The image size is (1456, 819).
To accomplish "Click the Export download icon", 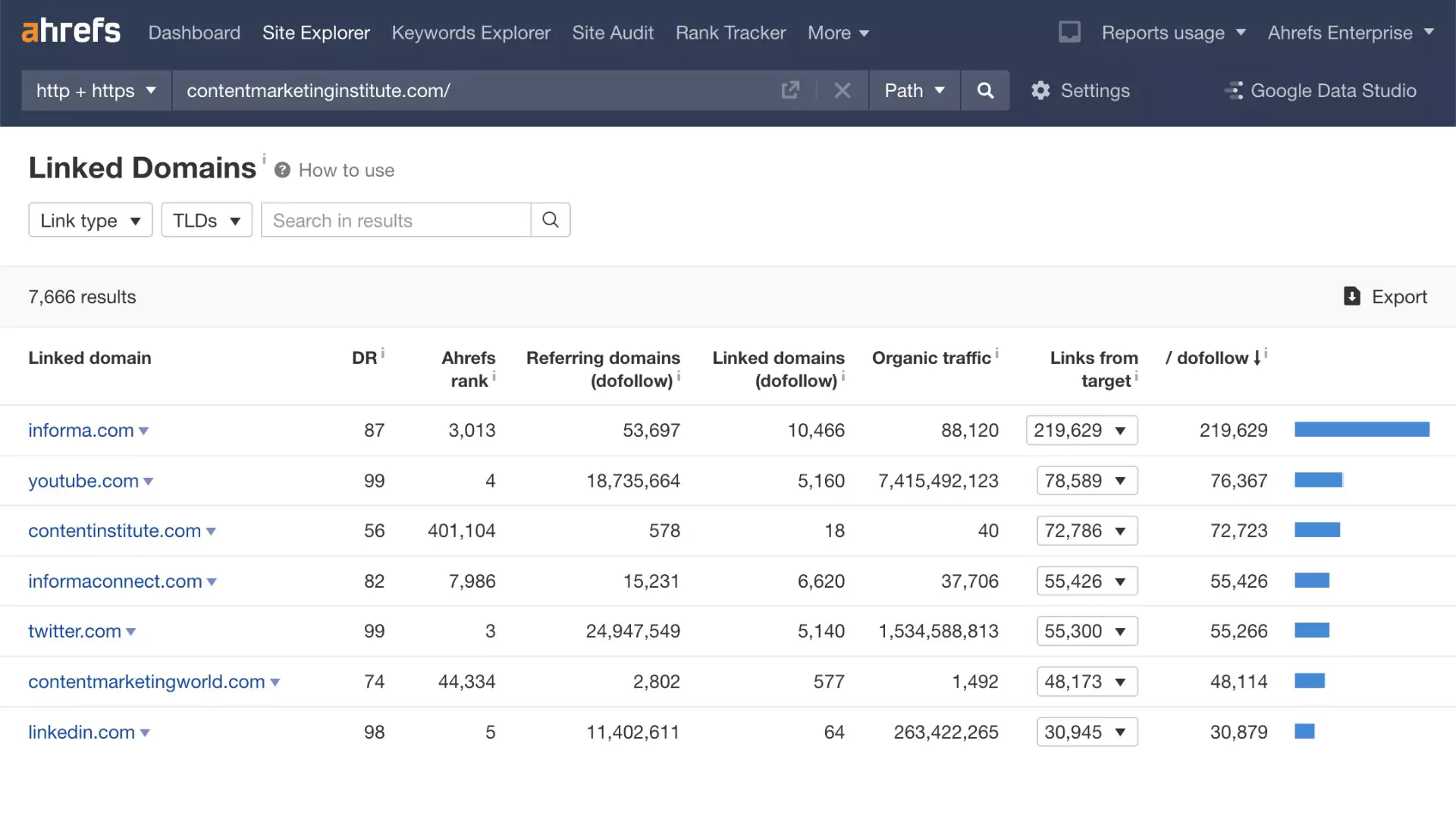I will [1351, 297].
